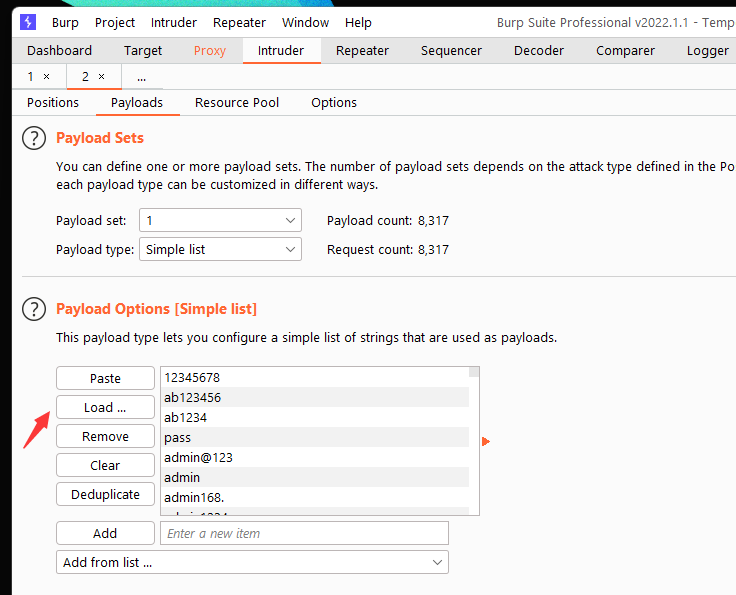Select the payload entry reading exactly admin

(315, 477)
